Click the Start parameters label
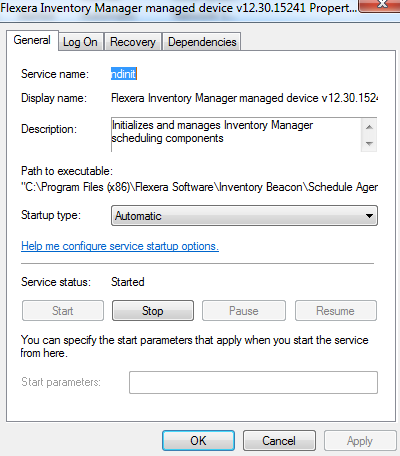 click(61, 382)
